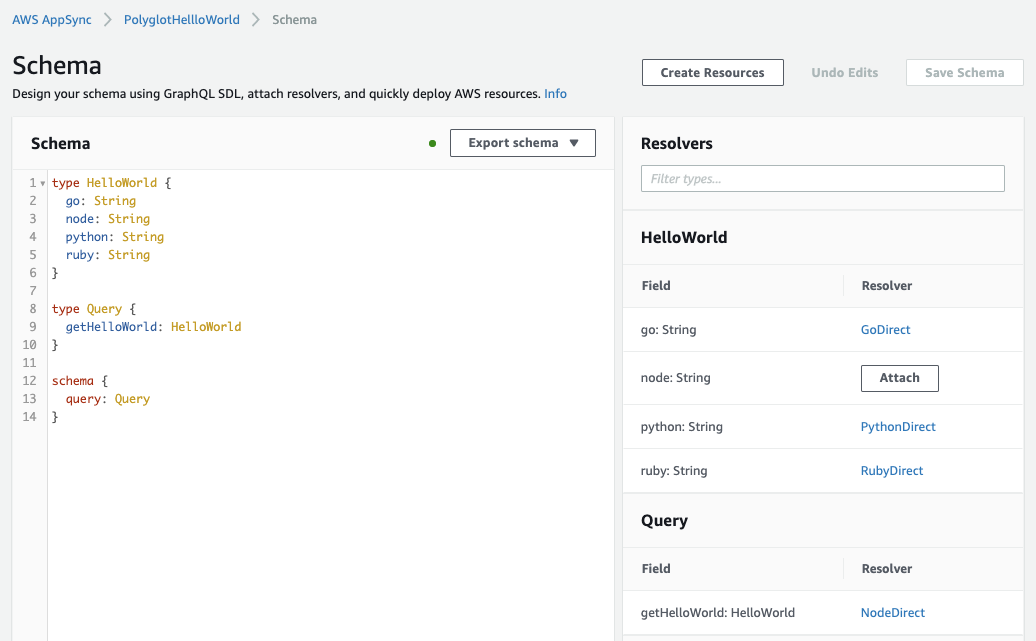Focus the Filter types search field
The height and width of the screenshot is (641, 1036).
(x=822, y=179)
